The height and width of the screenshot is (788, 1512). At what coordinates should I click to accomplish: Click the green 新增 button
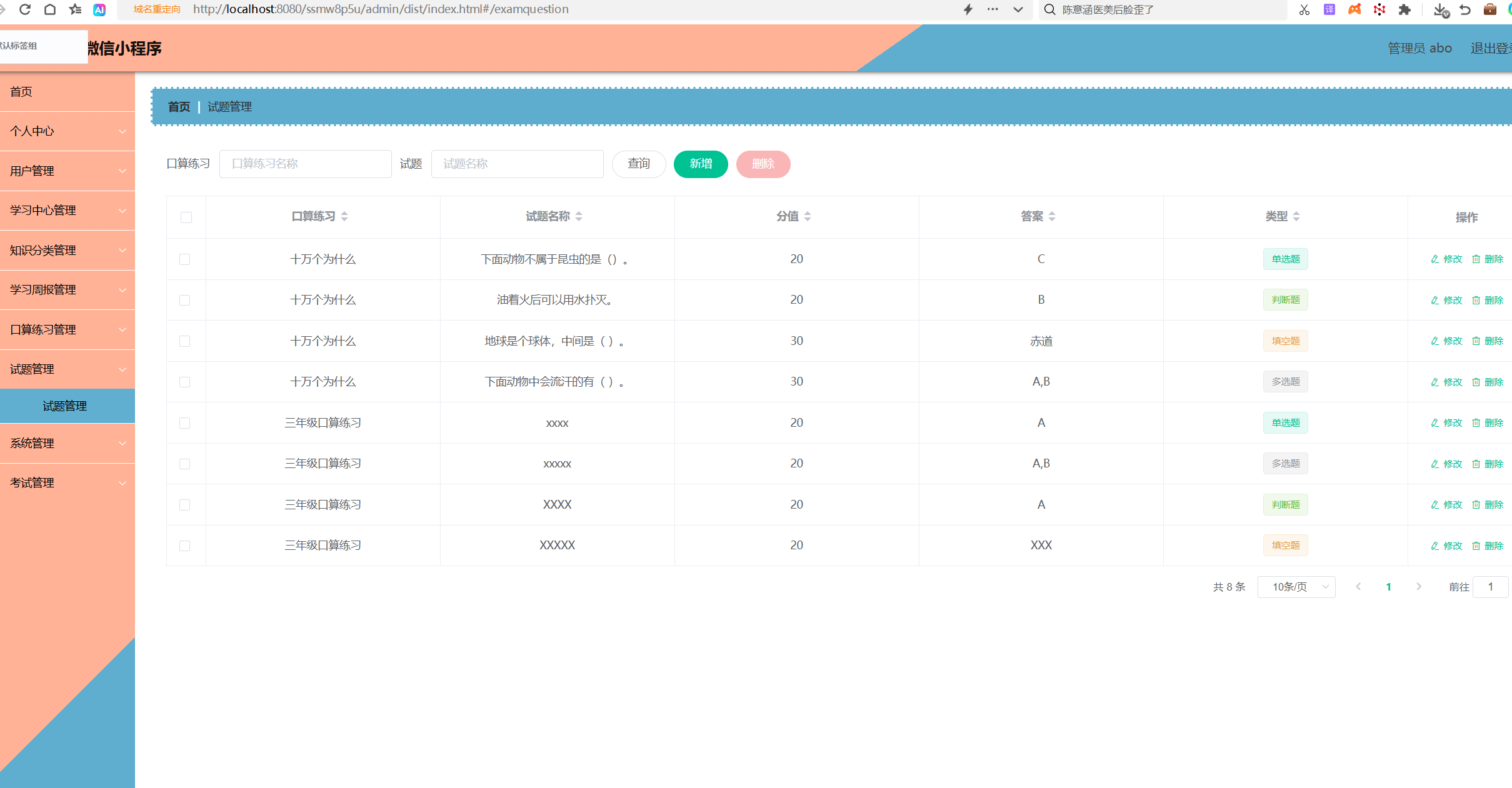pos(701,164)
